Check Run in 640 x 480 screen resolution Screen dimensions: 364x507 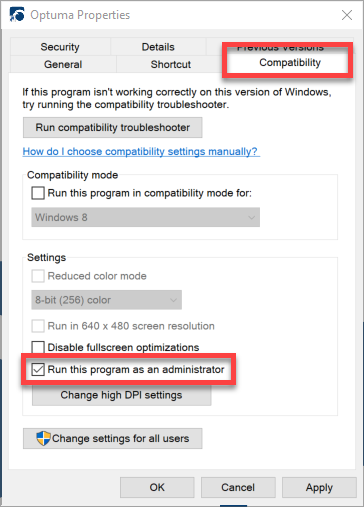38,326
